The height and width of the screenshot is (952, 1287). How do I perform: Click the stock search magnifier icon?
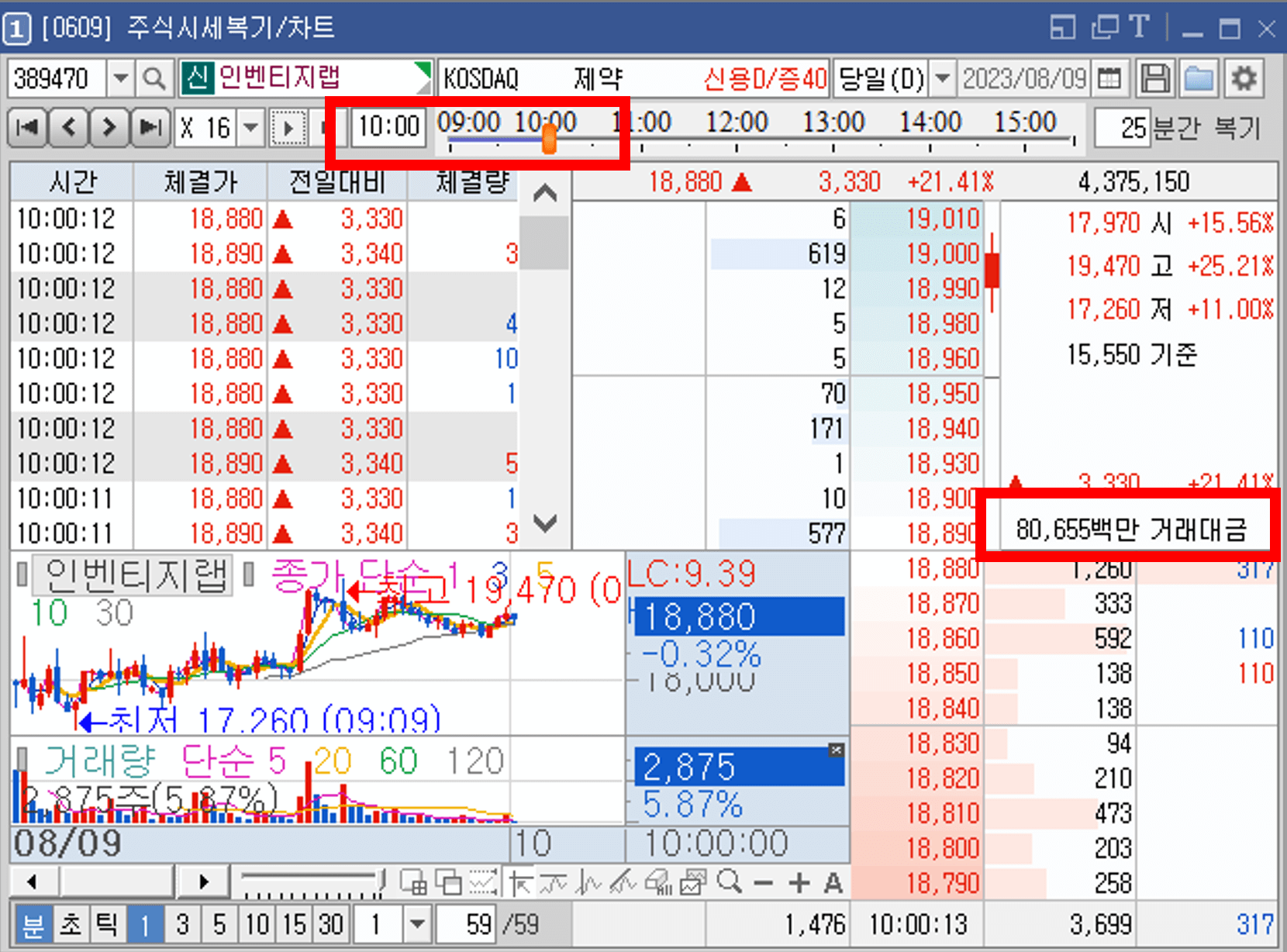click(x=154, y=78)
